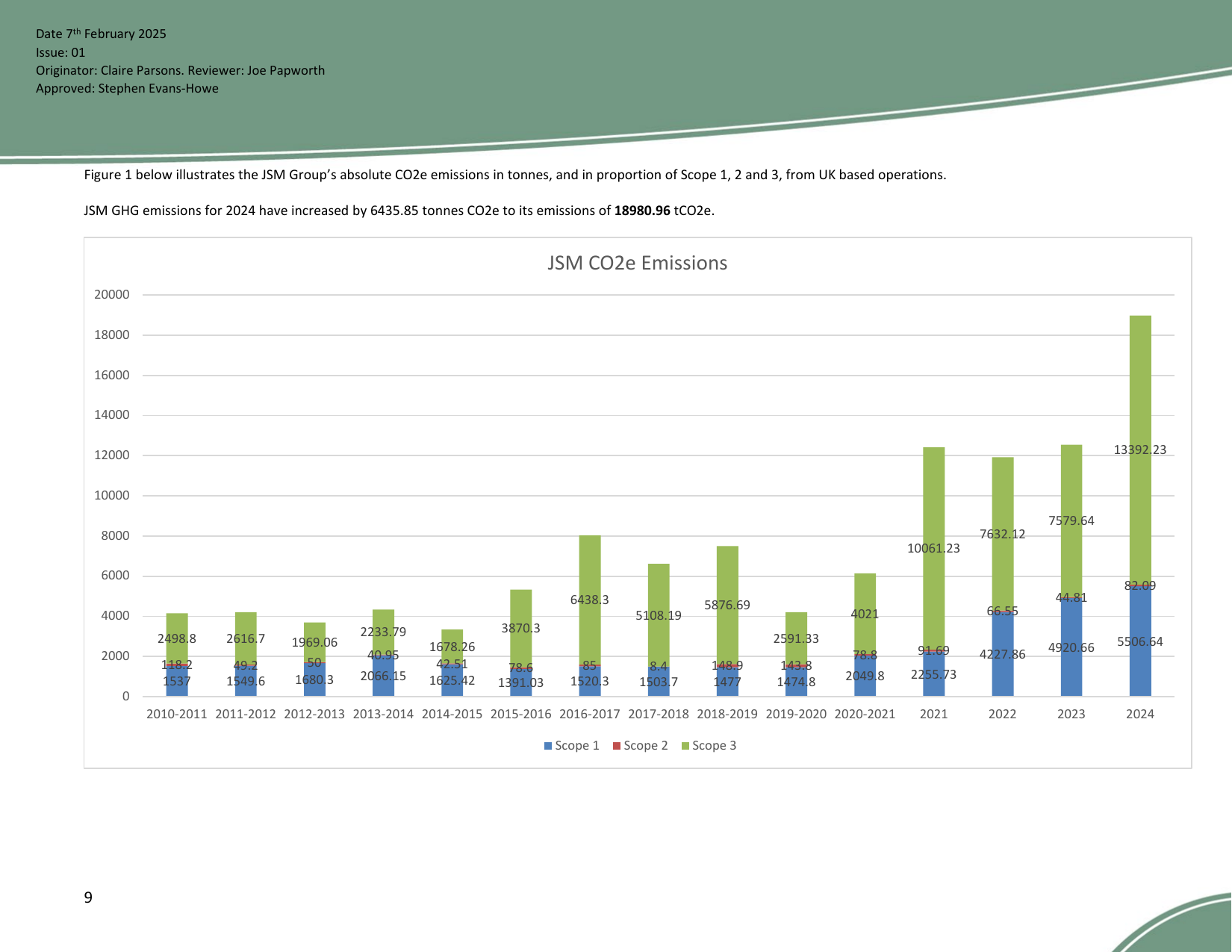
Task: Click the 5876.69 data label
Action: click(x=727, y=605)
